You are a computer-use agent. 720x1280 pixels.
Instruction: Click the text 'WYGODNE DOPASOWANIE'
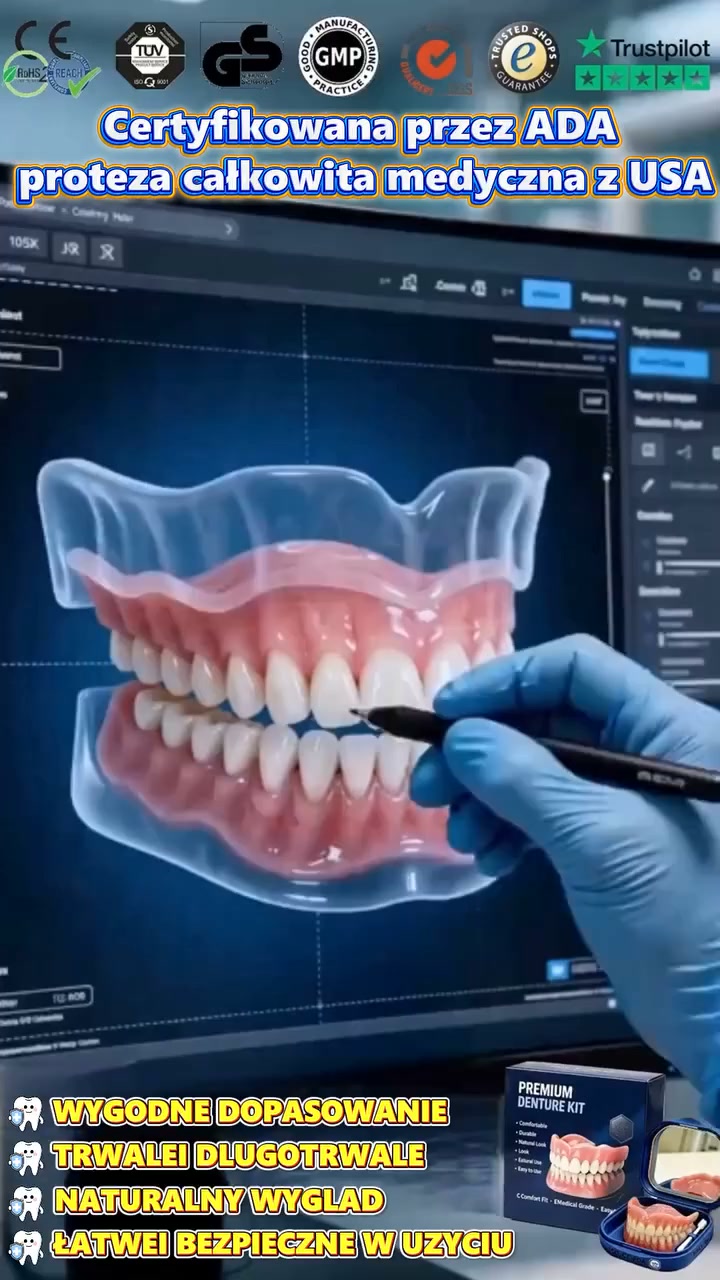pos(250,1112)
